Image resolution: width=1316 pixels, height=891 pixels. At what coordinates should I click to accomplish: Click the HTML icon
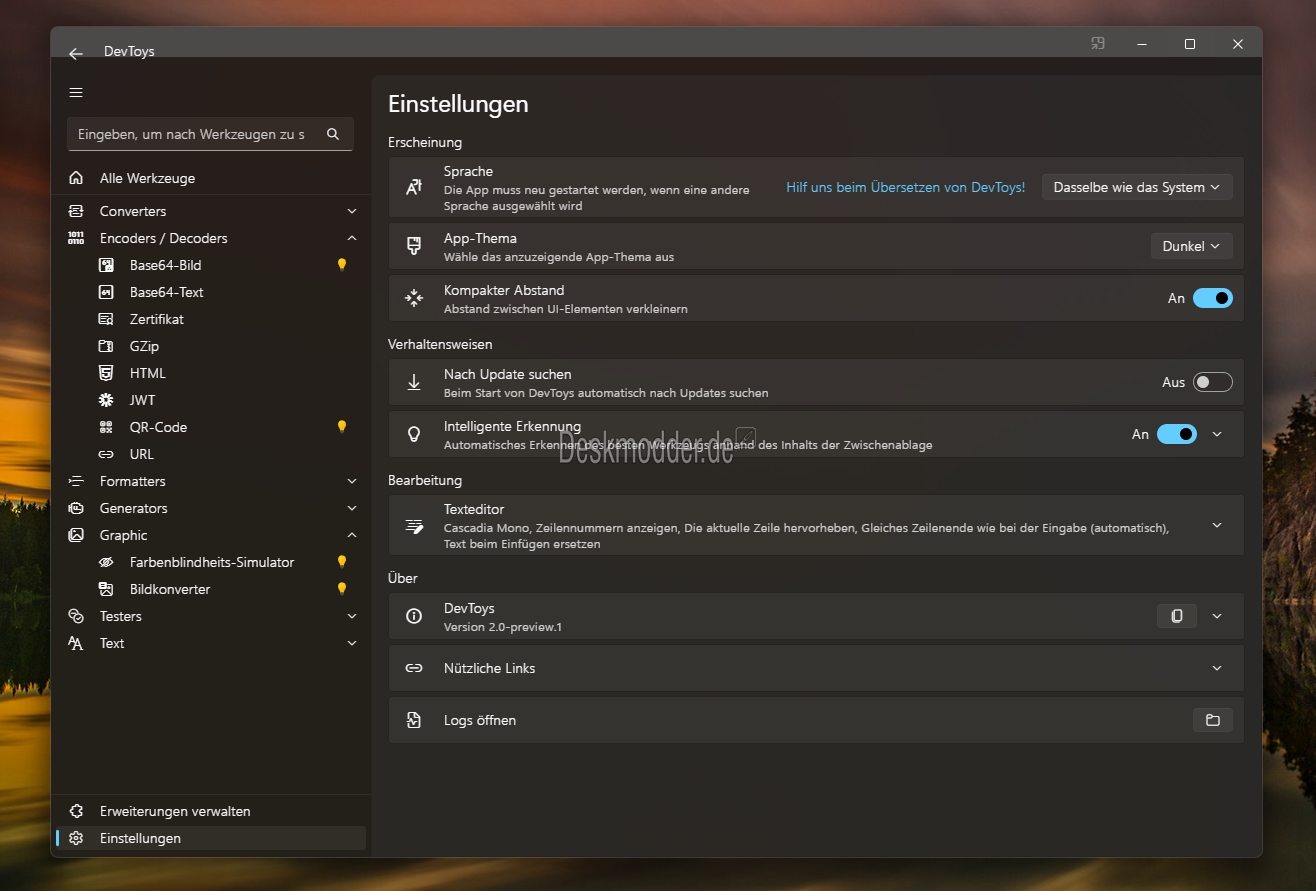[x=106, y=373]
